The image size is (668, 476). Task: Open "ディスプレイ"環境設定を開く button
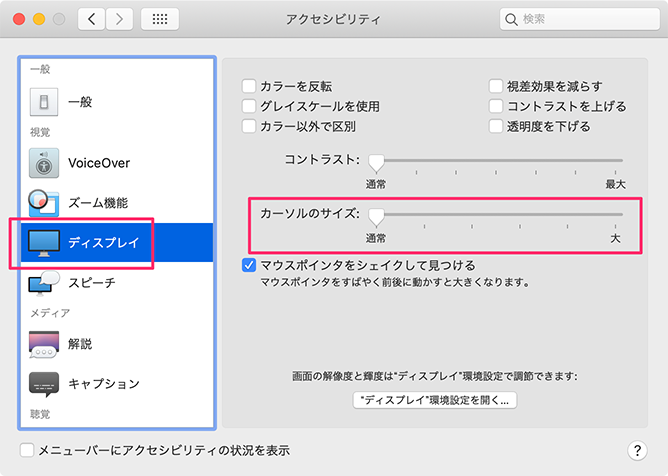tap(435, 400)
